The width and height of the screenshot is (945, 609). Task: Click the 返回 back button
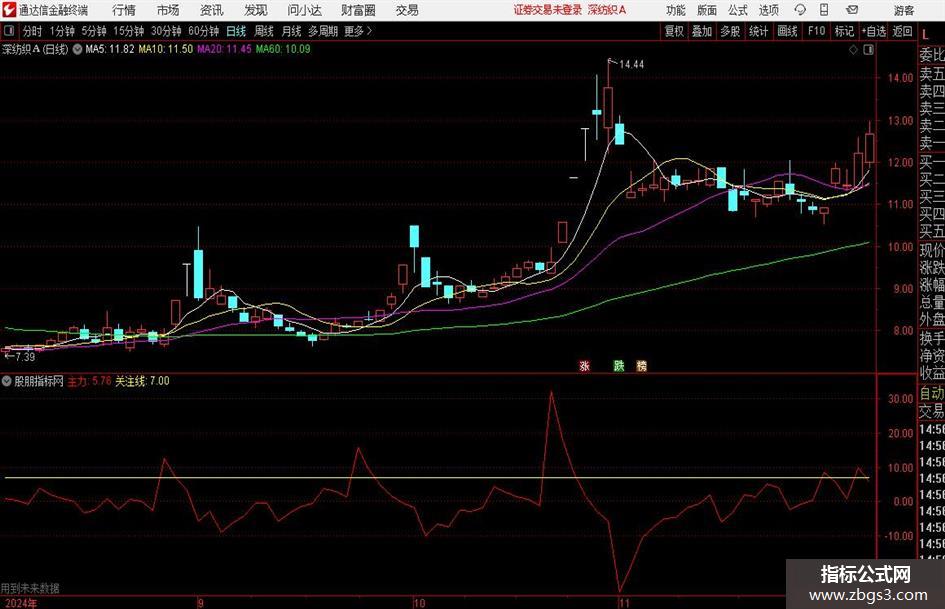pyautogui.click(x=902, y=31)
